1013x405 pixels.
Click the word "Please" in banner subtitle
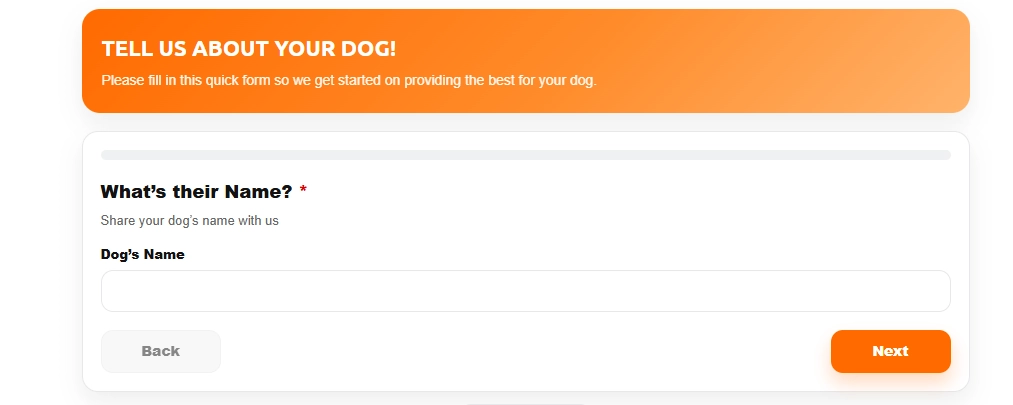click(122, 80)
